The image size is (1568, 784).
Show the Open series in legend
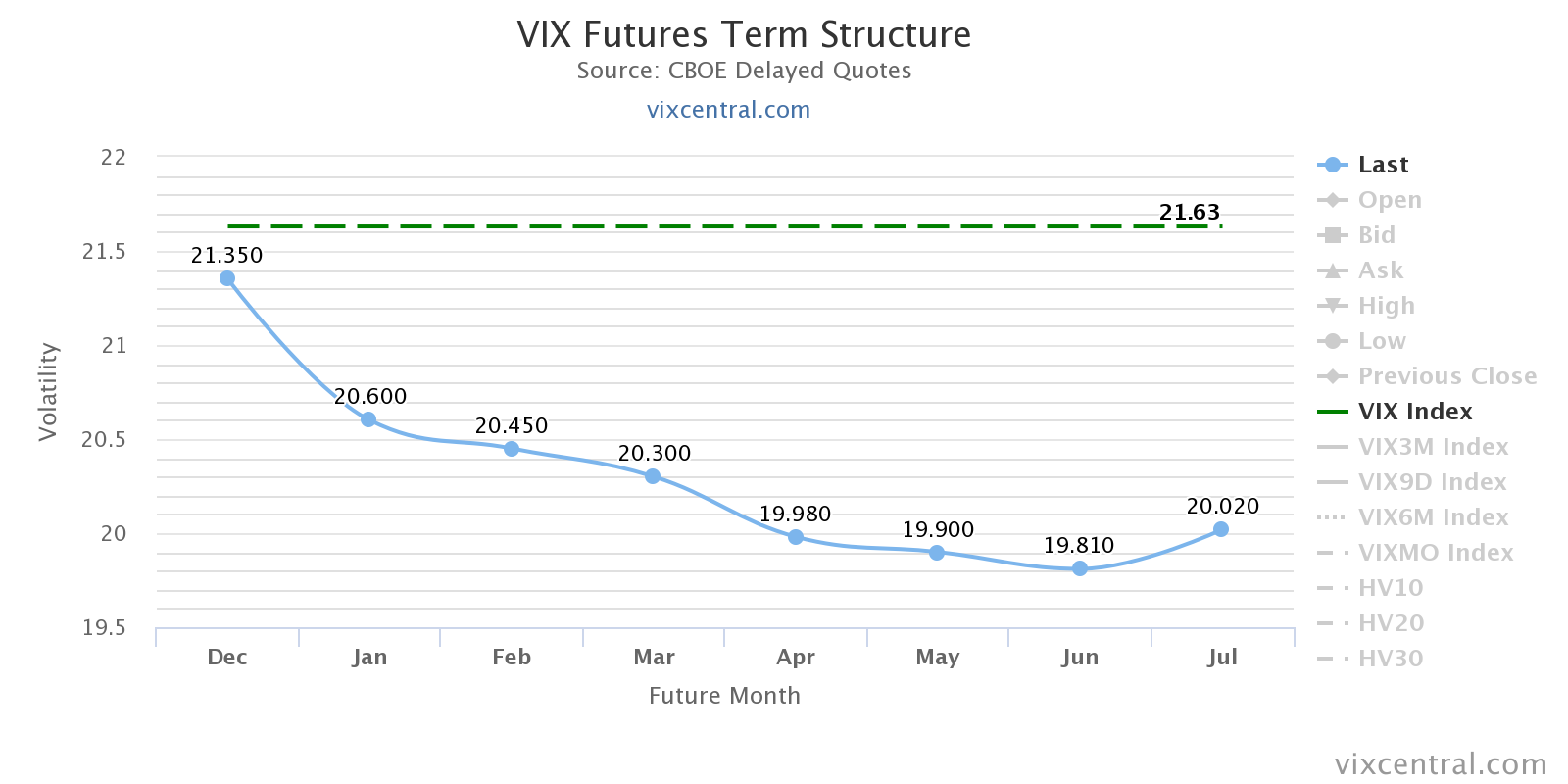coord(1389,200)
